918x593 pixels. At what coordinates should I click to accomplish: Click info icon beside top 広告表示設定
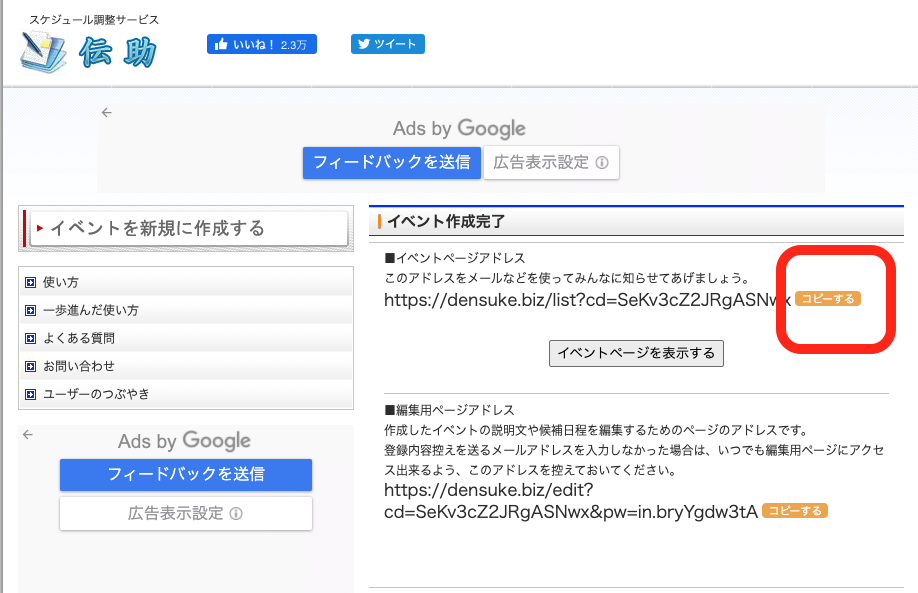pos(602,163)
